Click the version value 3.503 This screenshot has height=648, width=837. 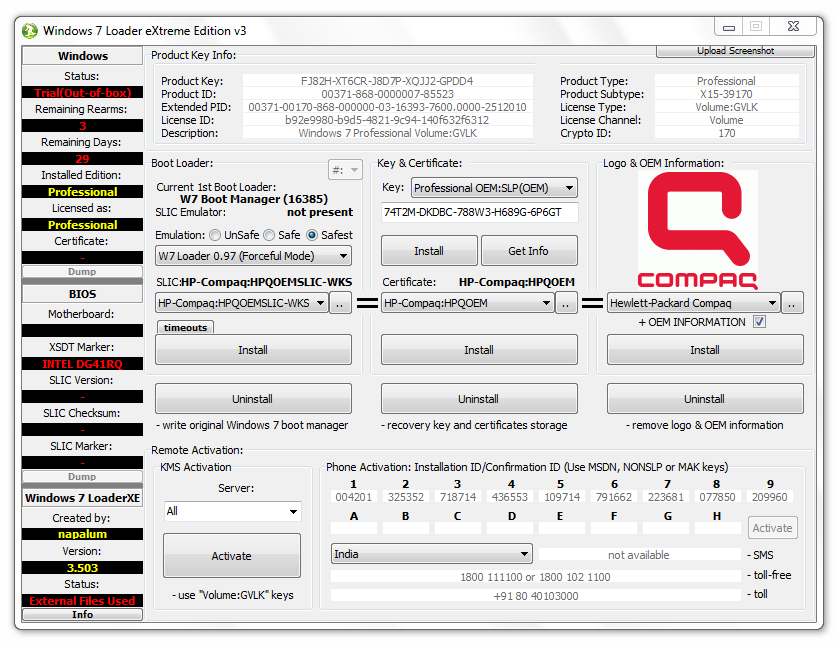(82, 568)
